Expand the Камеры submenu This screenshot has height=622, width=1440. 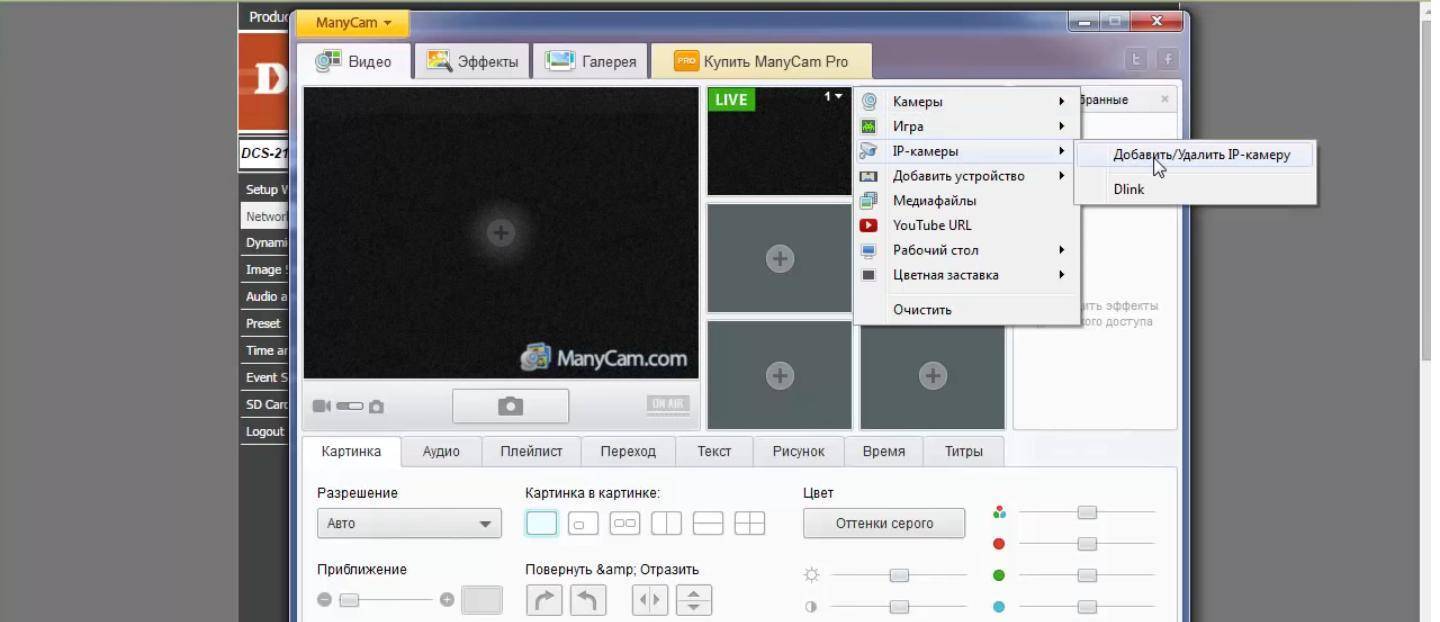coord(966,101)
